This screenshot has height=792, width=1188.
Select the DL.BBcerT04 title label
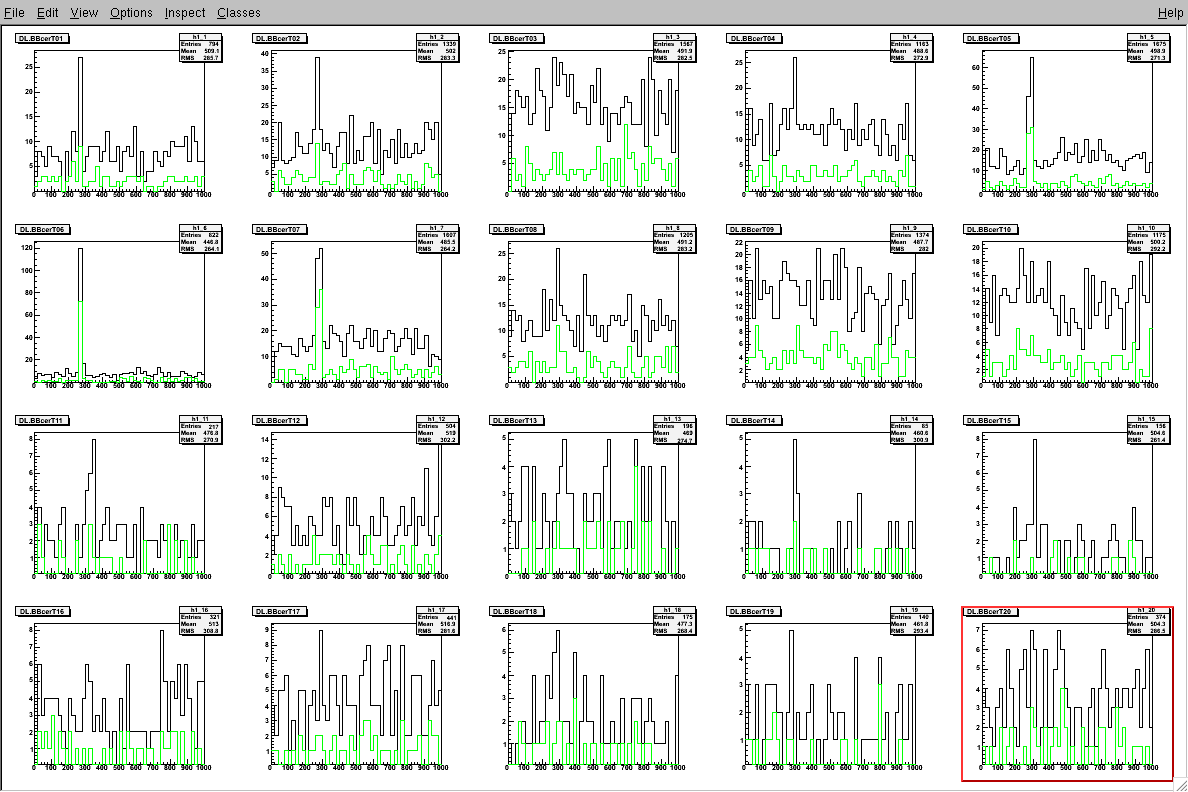point(753,38)
